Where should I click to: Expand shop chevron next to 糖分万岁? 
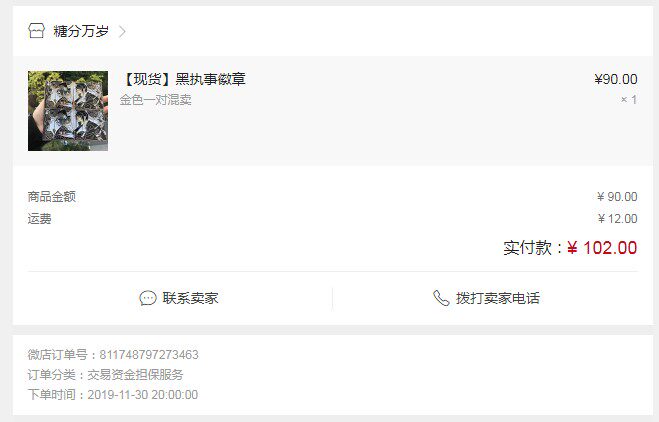coord(122,32)
